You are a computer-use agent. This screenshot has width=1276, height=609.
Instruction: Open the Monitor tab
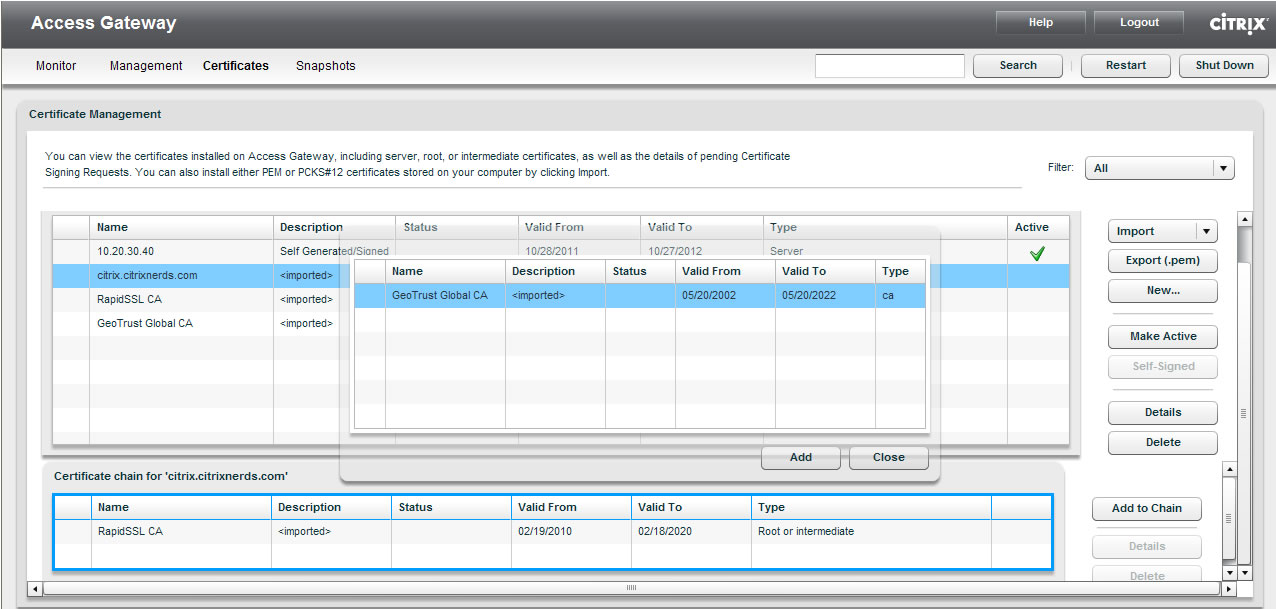[x=56, y=66]
